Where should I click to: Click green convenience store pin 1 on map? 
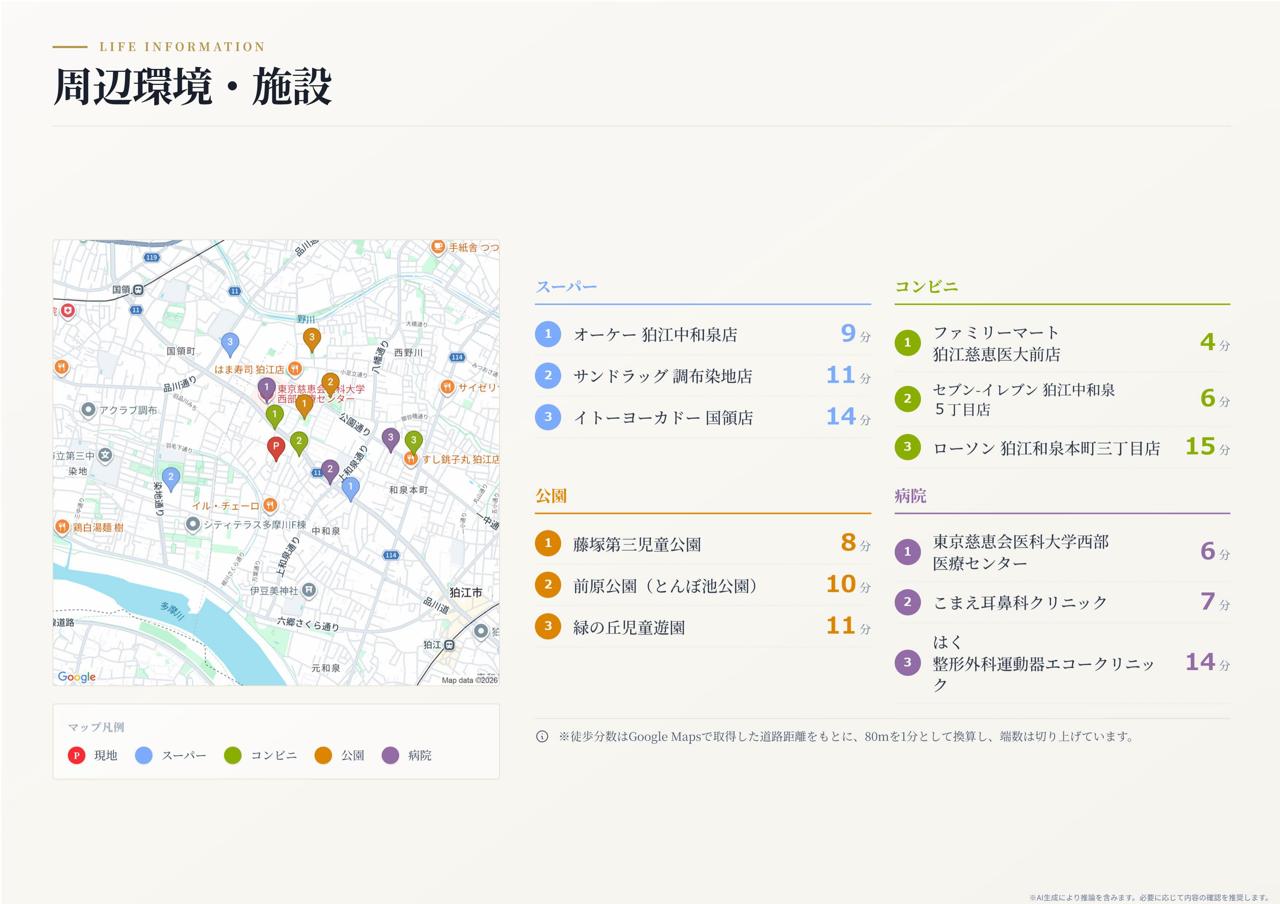pos(274,415)
